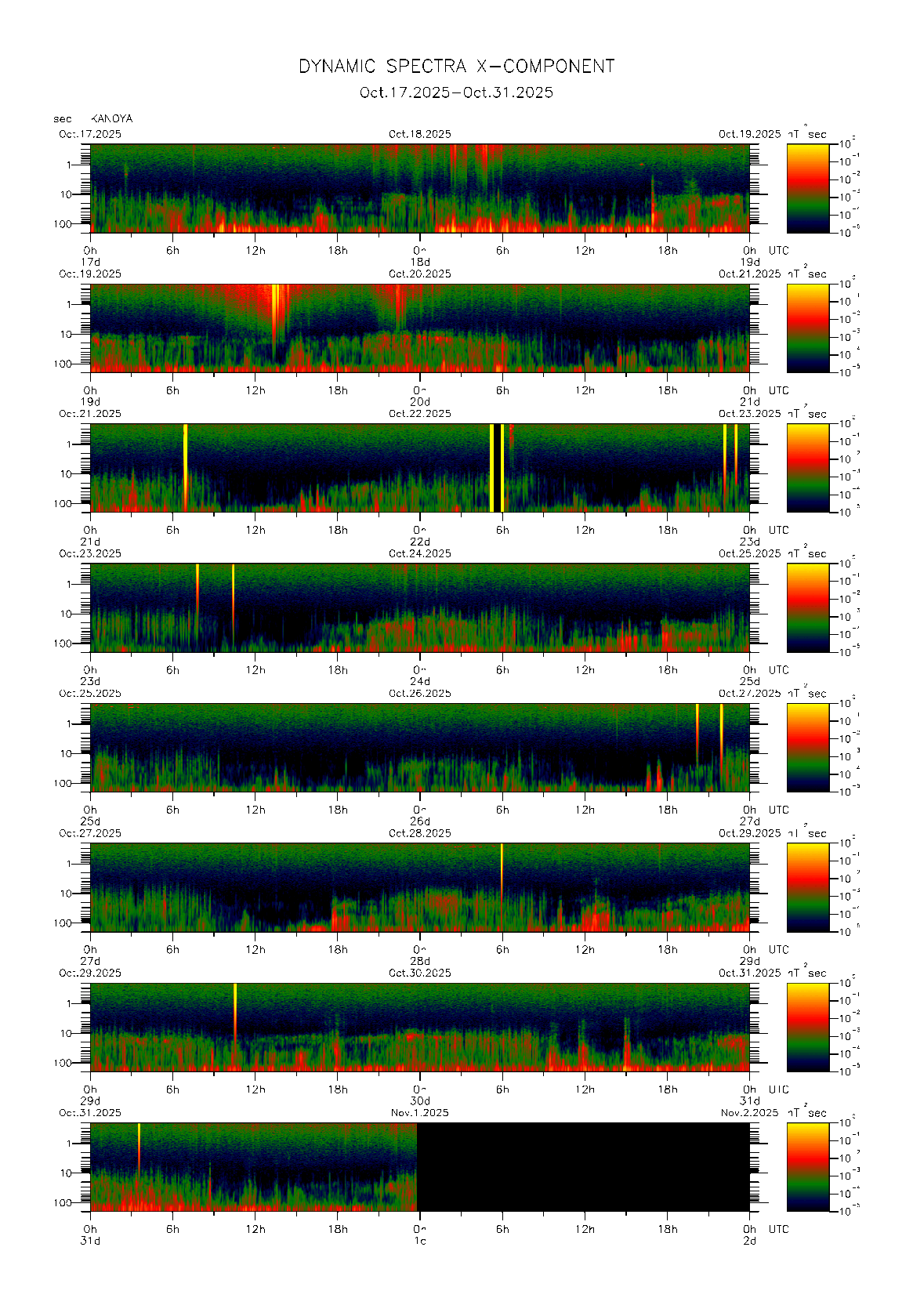Select the color bar of the third spectrogram
Viewport: 913px width, 1316px height.
point(807,468)
